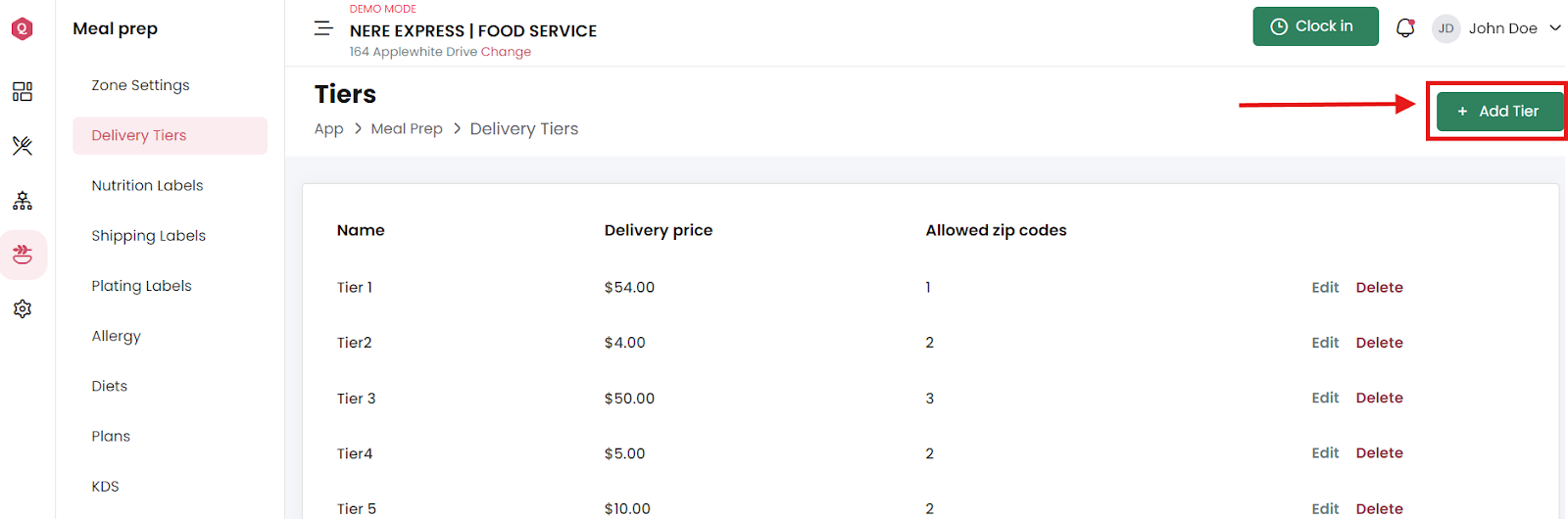Open the Allergy menu item

point(116,336)
